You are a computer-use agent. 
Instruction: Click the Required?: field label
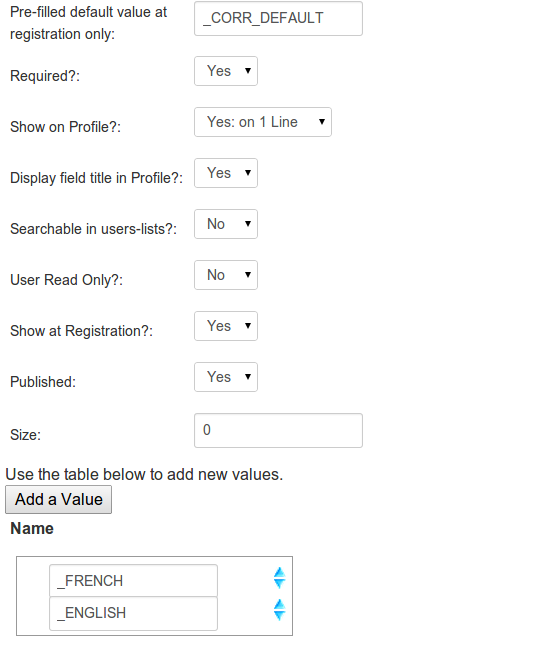(x=45, y=76)
